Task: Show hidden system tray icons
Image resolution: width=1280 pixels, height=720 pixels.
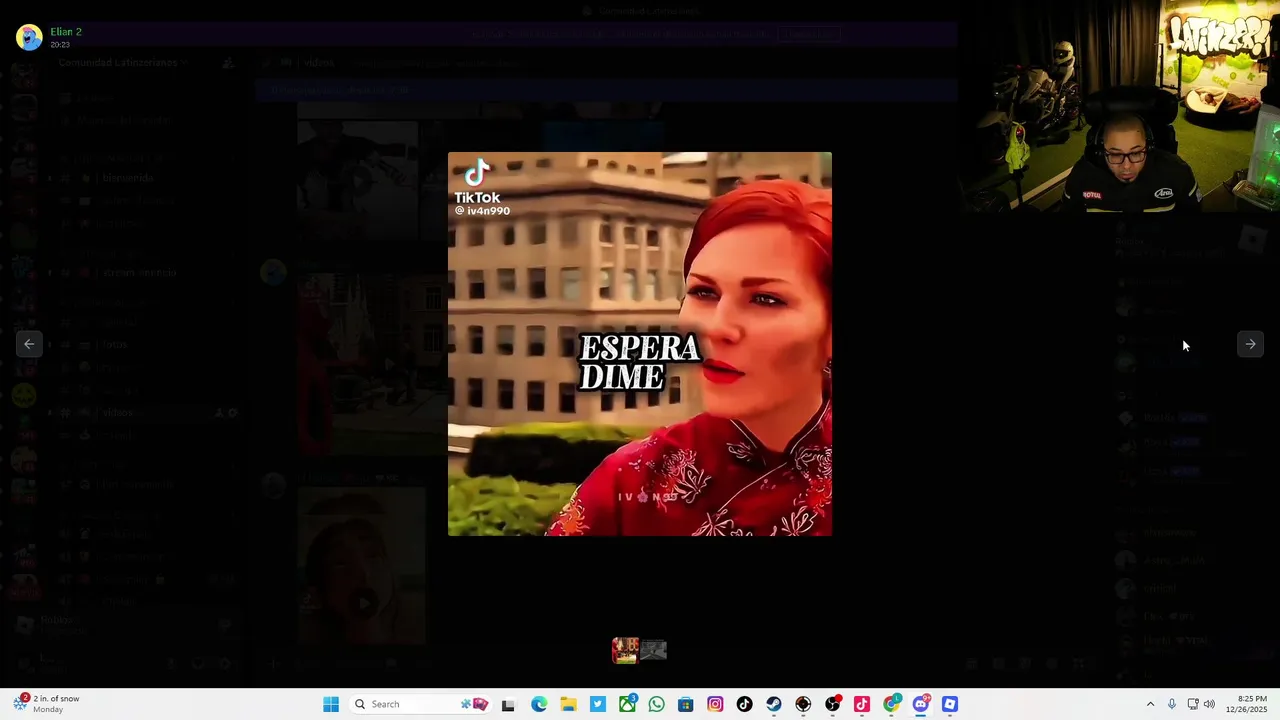Action: (x=1150, y=704)
